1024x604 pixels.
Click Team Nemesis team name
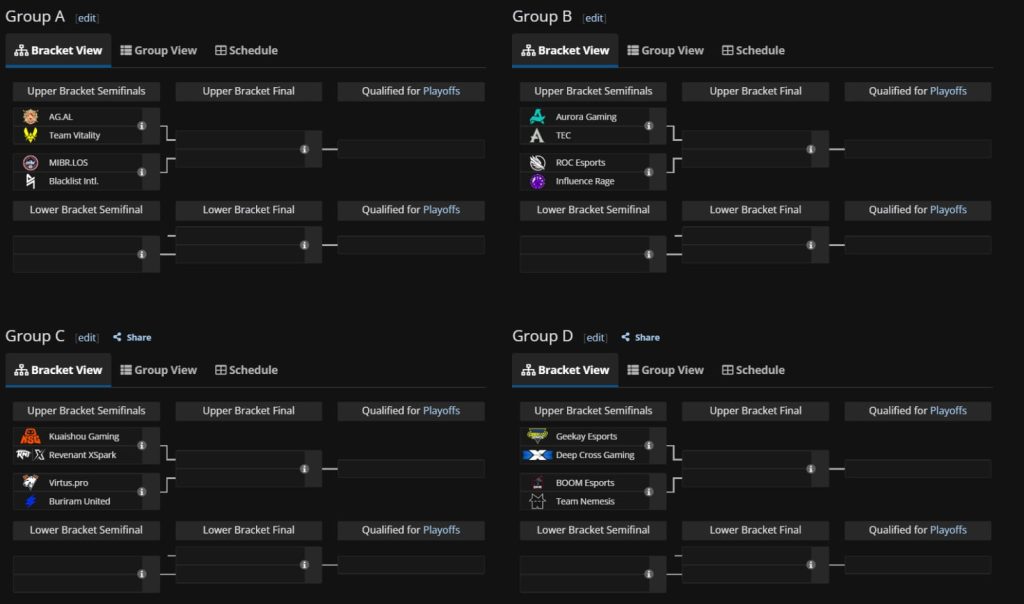(x=585, y=501)
